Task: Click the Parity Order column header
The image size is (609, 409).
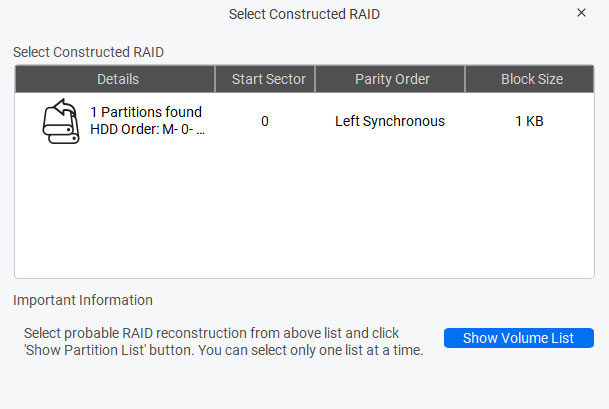Action: [x=392, y=79]
